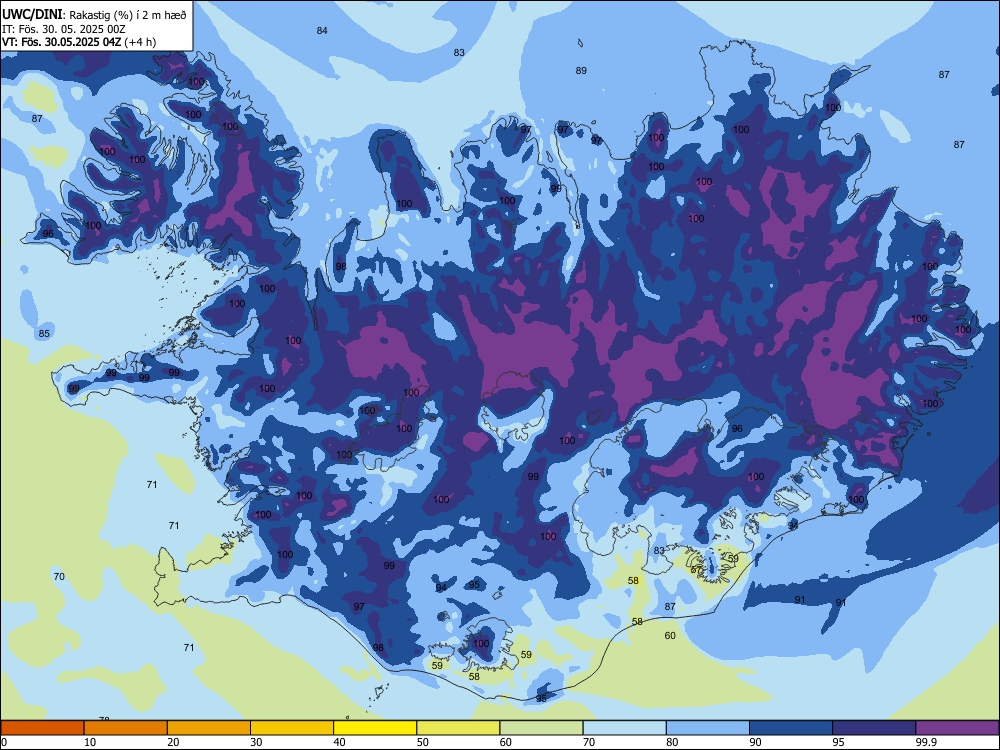Select the pale yellow 50–60 legend band

pos(459,728)
